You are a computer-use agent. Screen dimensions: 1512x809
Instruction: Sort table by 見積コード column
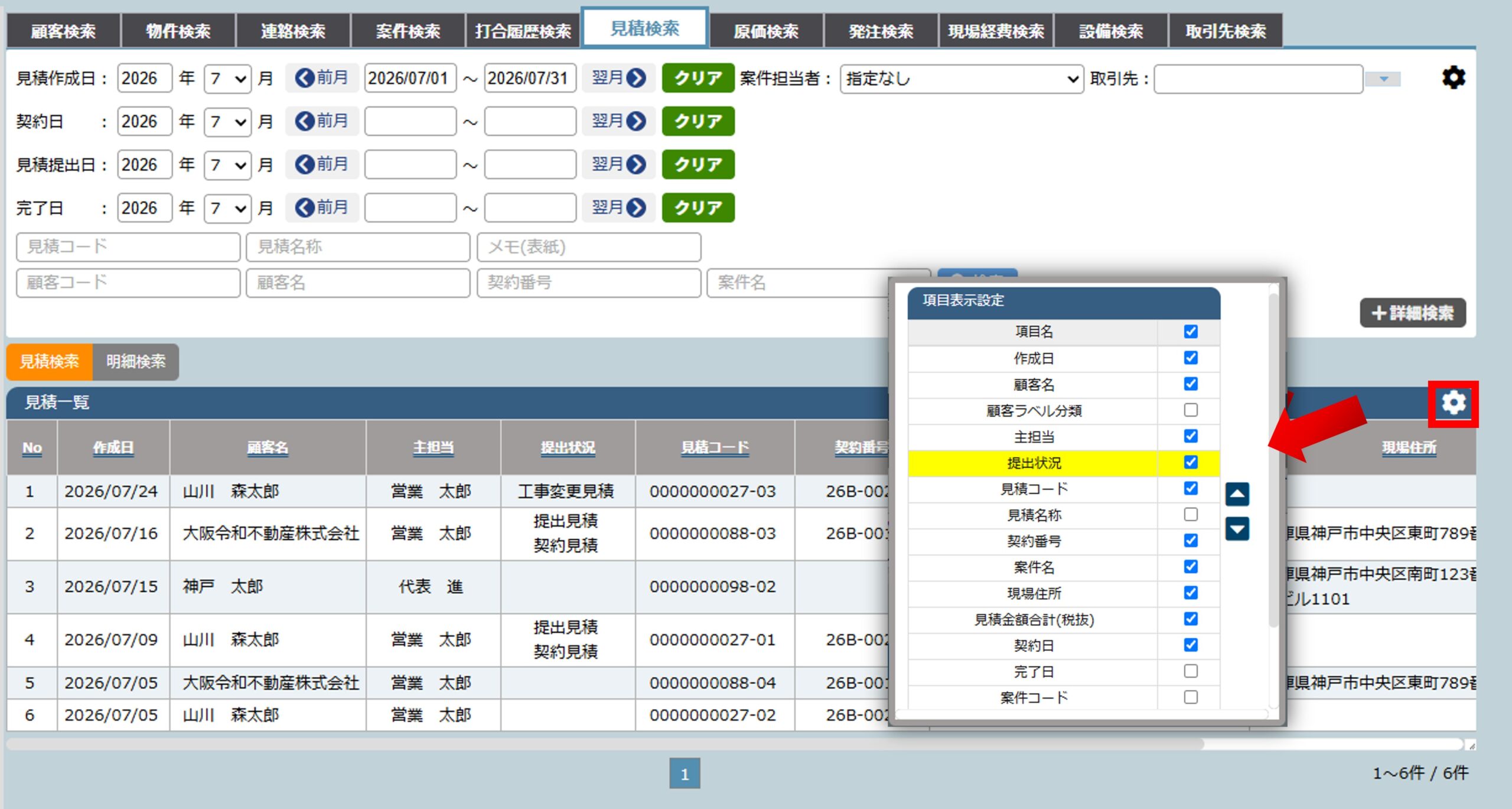715,447
